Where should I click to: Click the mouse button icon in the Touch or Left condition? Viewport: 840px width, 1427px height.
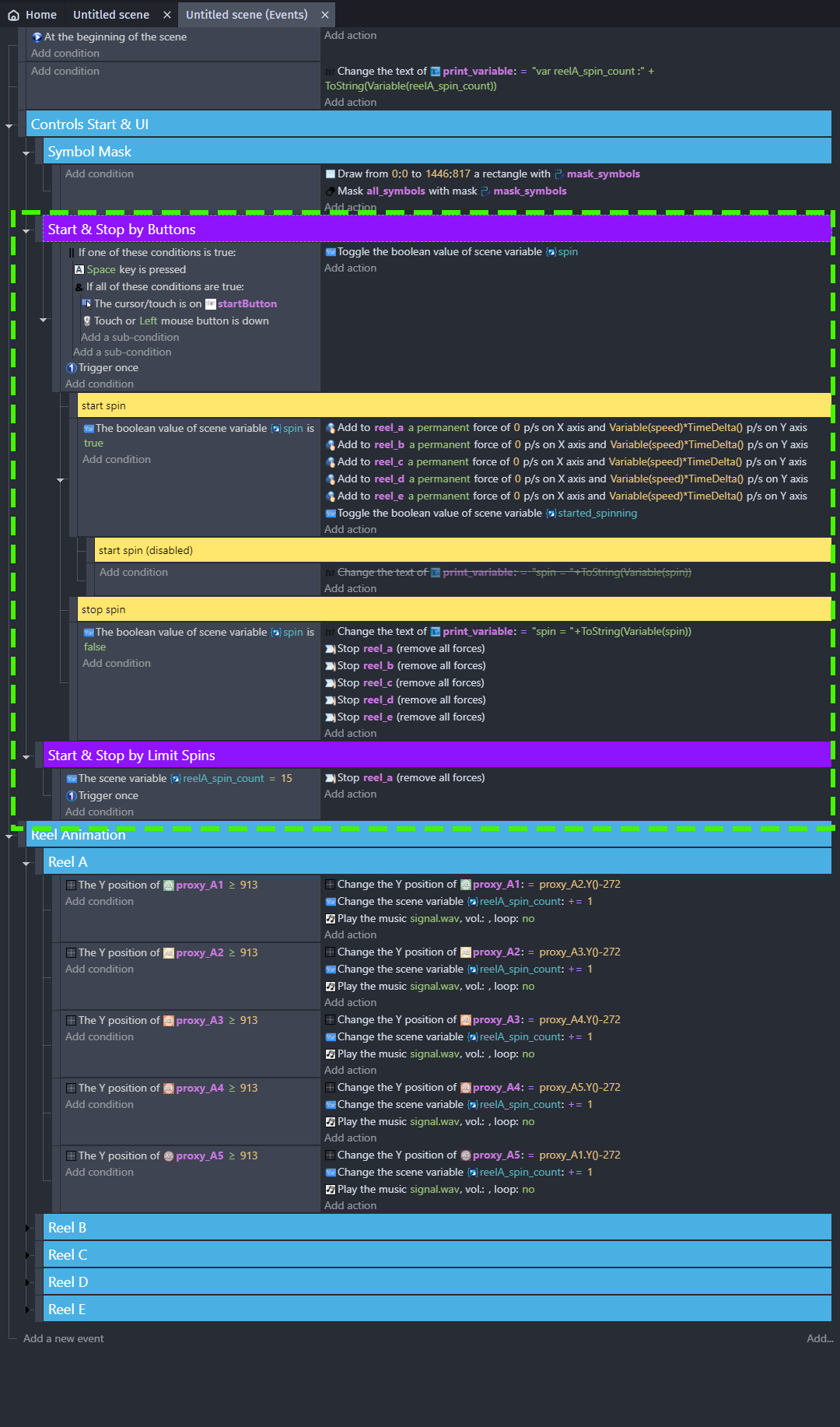click(87, 321)
